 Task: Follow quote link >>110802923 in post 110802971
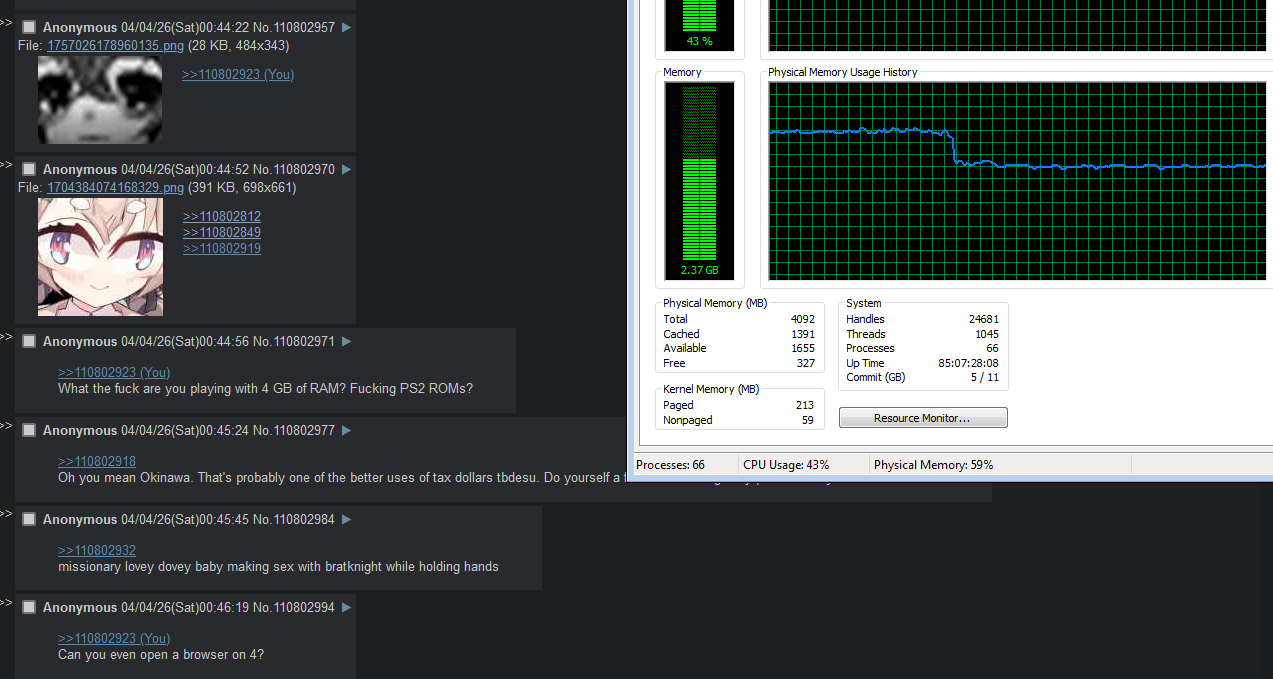(x=114, y=372)
